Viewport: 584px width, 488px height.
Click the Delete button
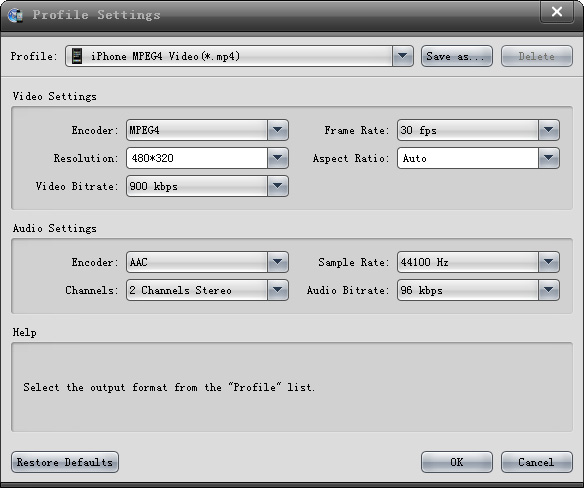(x=536, y=56)
